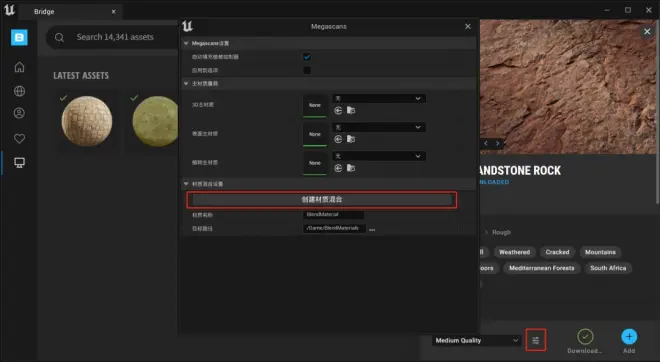Use selected asset arrow for 植物主材质
660x362 pixels.
point(338,168)
